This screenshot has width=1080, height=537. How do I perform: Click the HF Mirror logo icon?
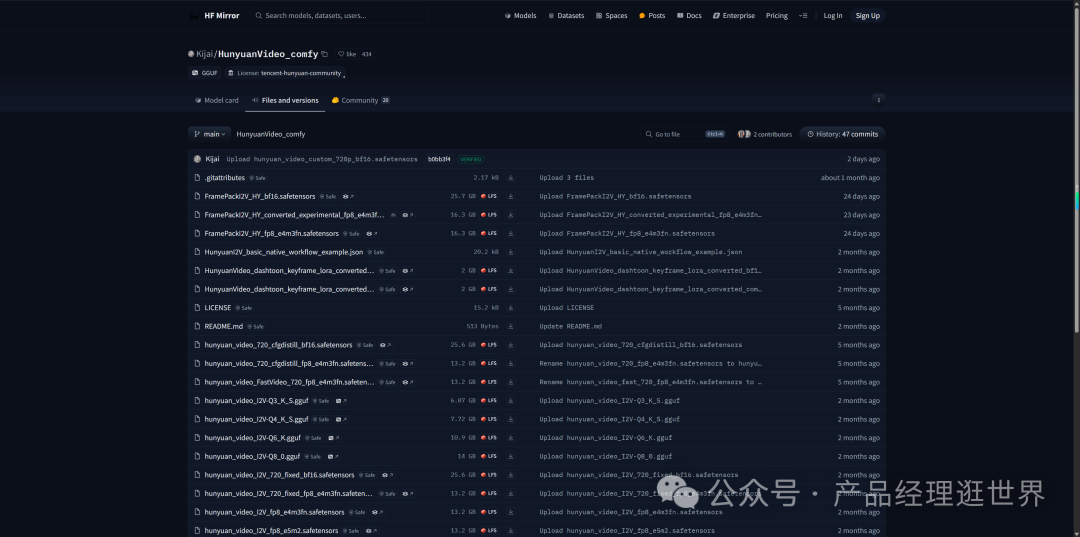pos(194,15)
